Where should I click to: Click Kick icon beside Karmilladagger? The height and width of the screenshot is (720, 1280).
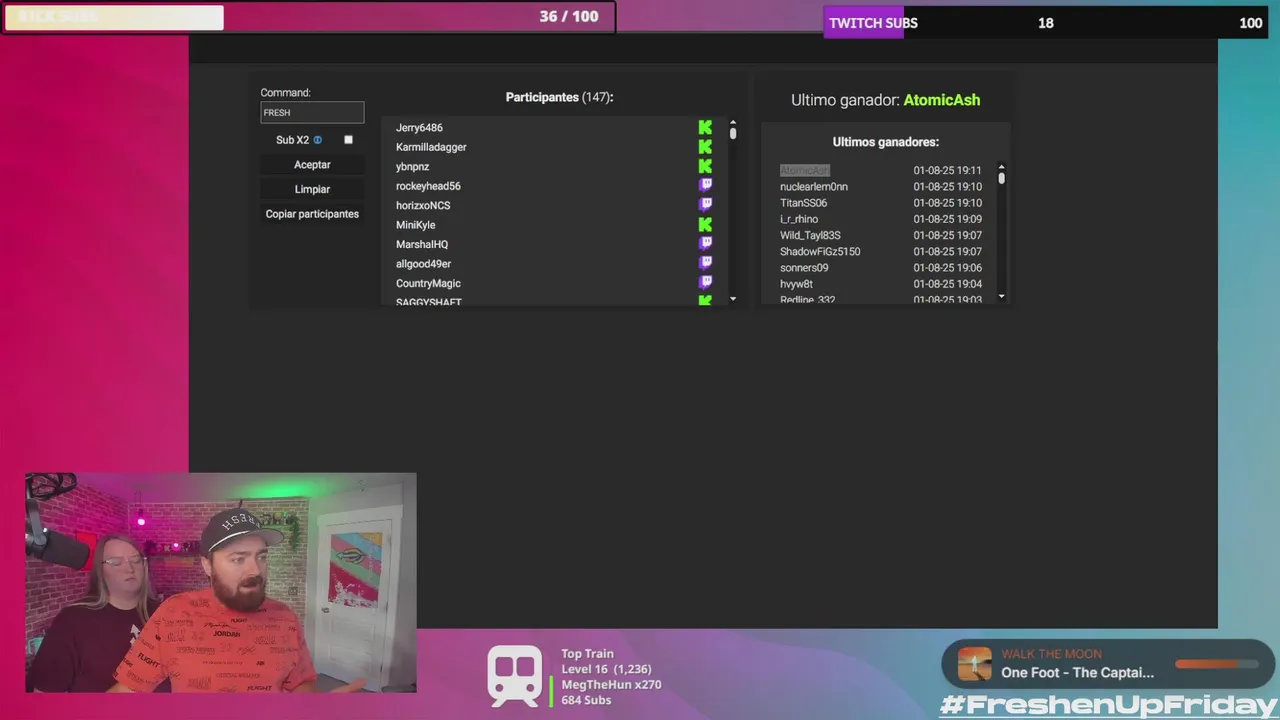pyautogui.click(x=705, y=147)
